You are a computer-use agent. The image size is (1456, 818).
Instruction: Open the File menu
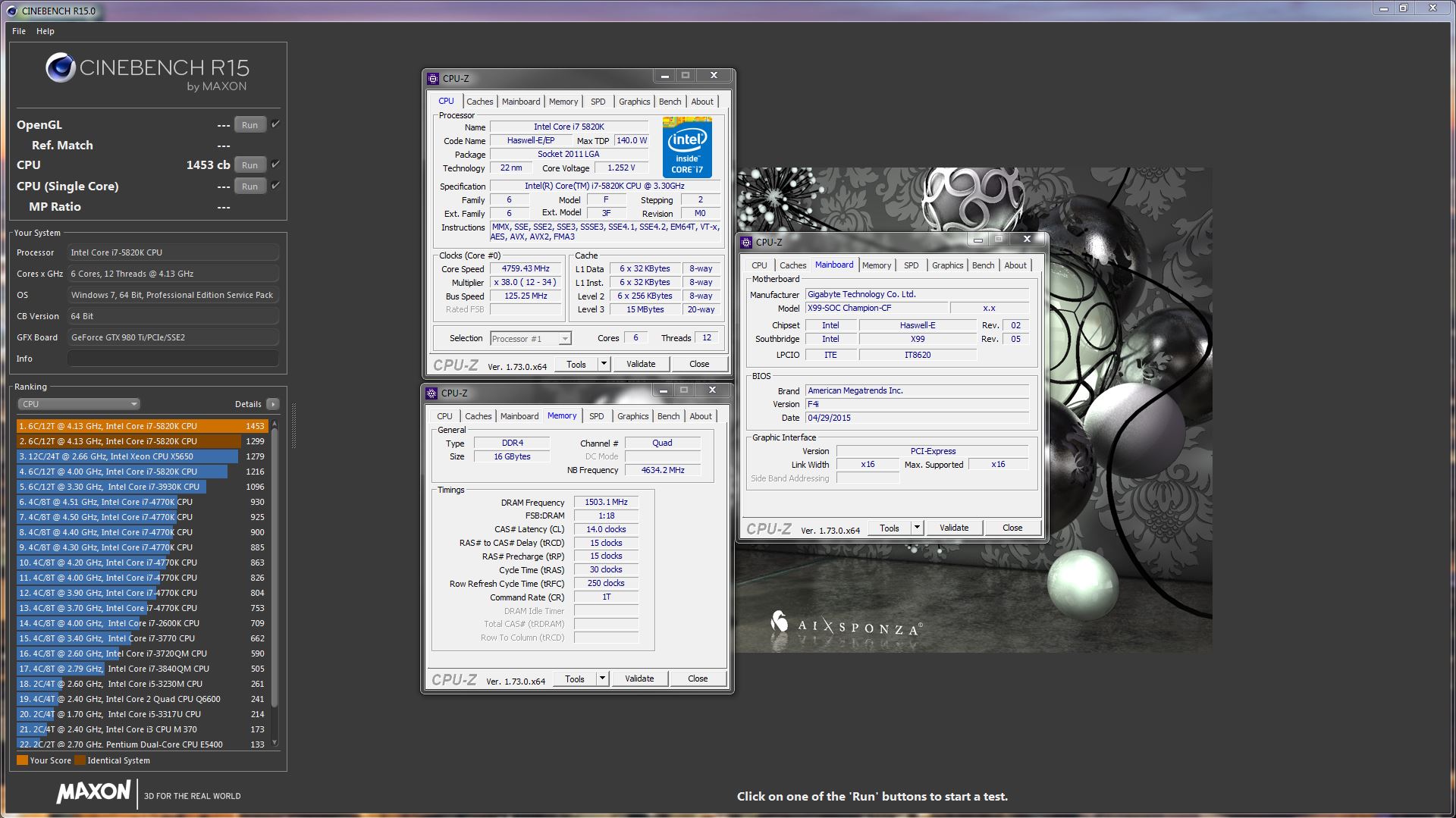coord(19,31)
